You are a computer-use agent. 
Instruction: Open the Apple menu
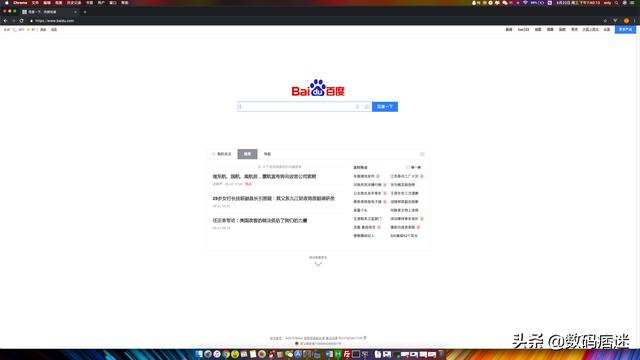7,2
